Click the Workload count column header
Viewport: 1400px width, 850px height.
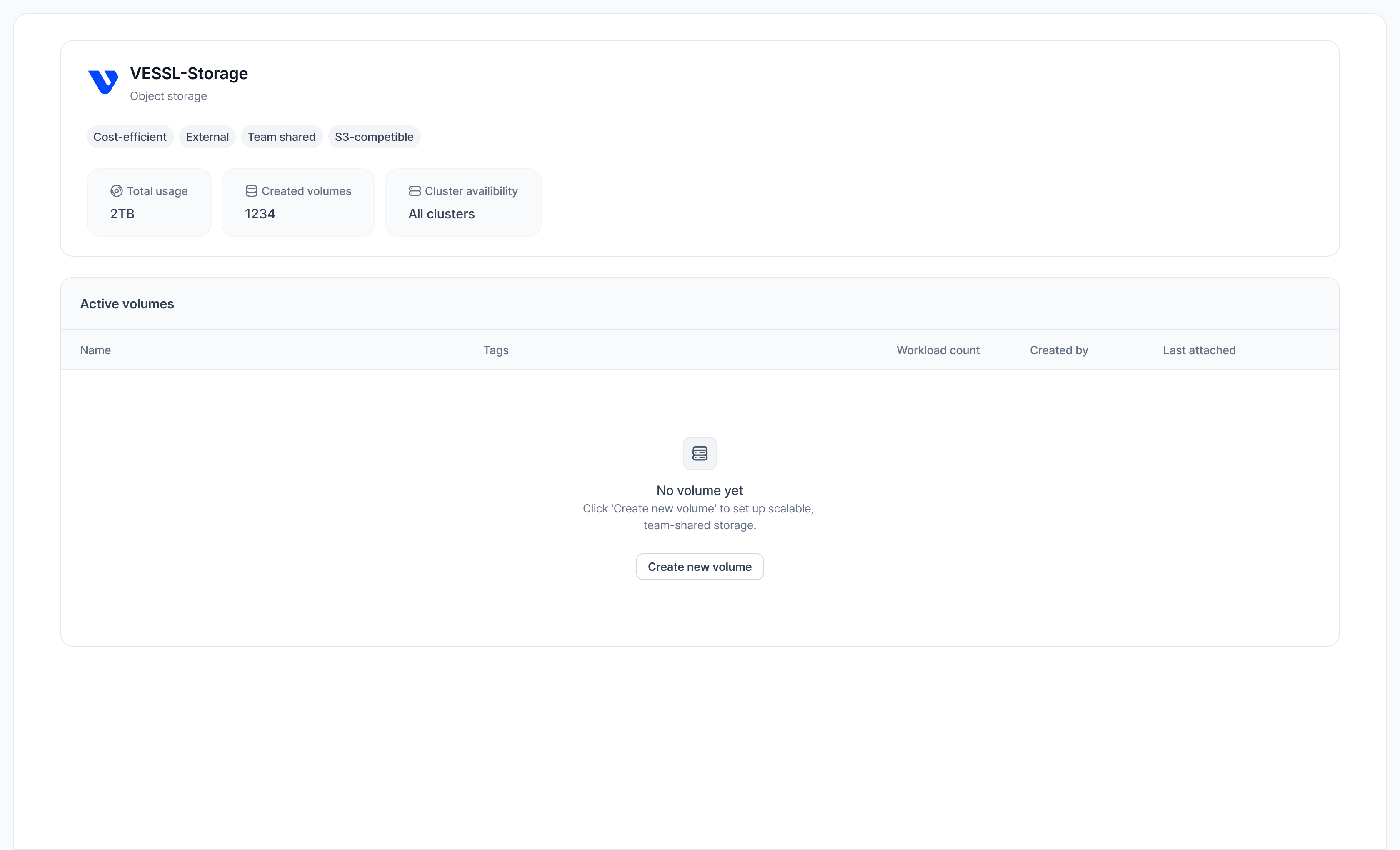(x=938, y=350)
